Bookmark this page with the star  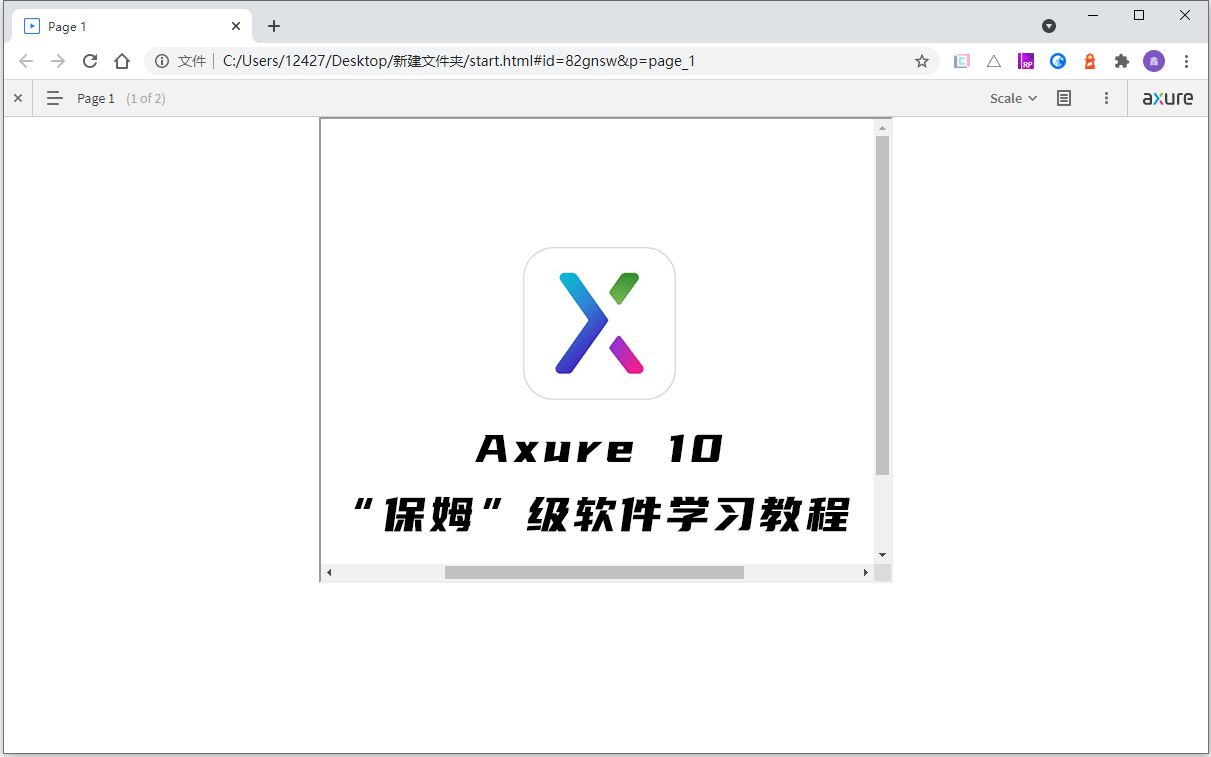[922, 61]
